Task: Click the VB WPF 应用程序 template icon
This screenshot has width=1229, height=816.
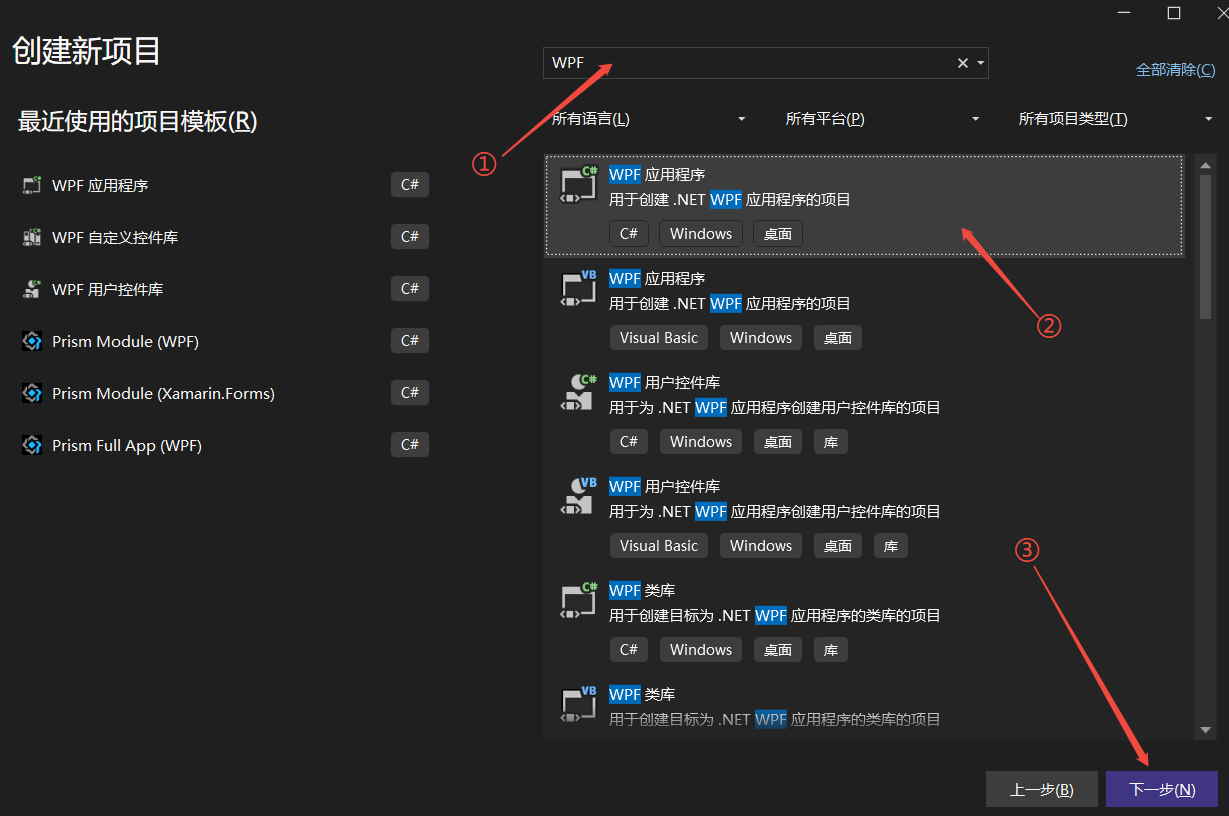Action: point(578,287)
